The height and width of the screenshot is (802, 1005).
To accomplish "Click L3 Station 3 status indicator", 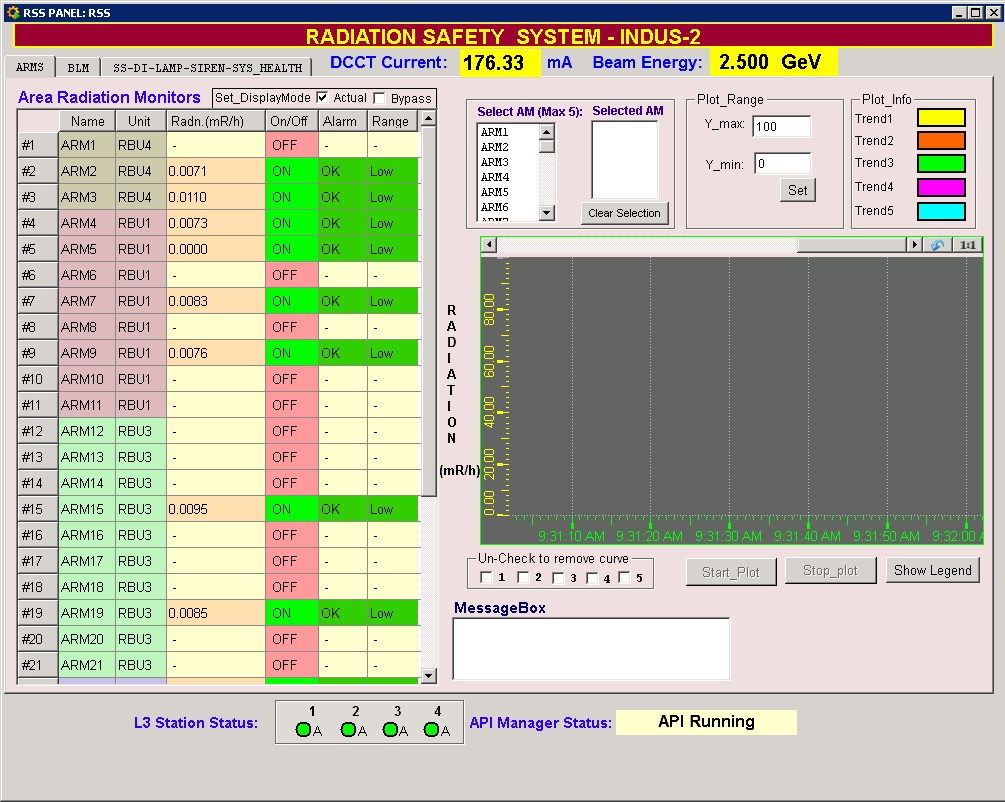I will pyautogui.click(x=390, y=730).
